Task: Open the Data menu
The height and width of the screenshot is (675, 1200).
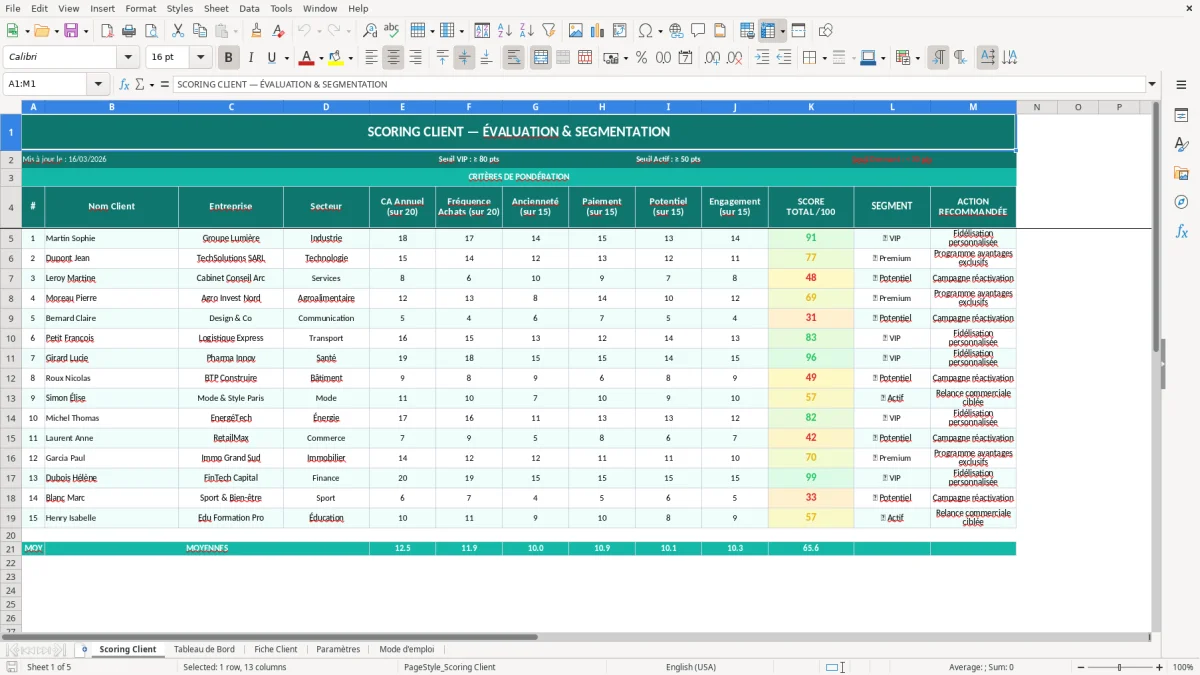Action: [x=249, y=8]
